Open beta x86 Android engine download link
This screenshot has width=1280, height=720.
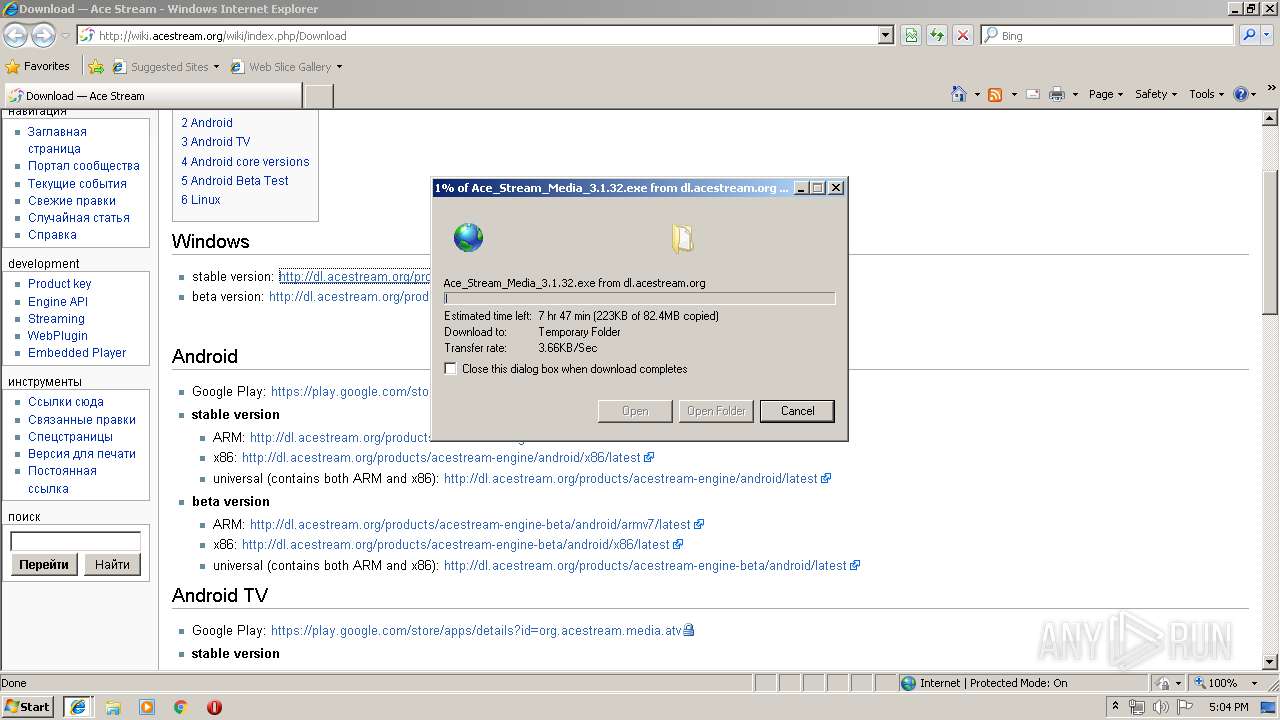coord(456,545)
